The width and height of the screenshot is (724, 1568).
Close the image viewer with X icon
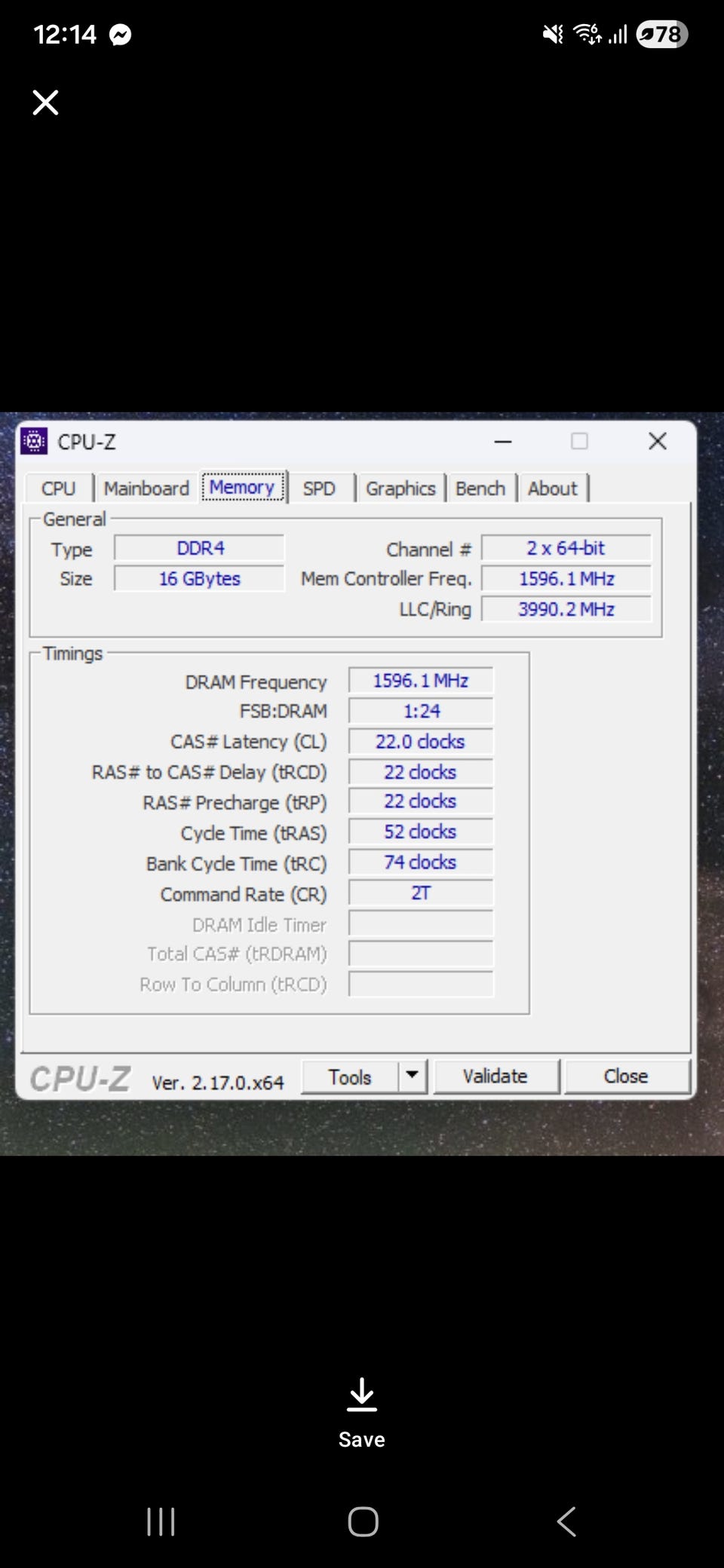(45, 103)
